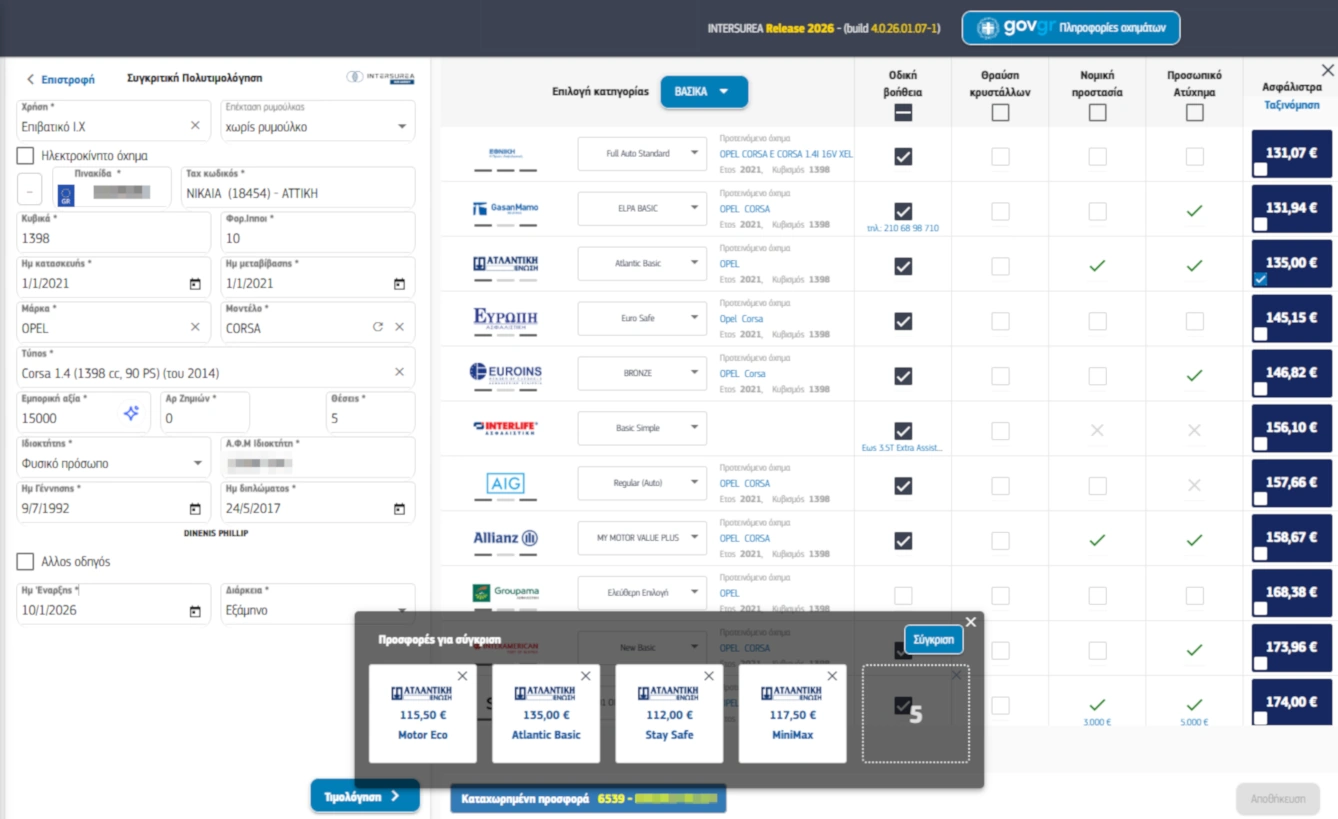Expand the Ιδιοκτήτης Φυσικό πρόσωπο dropdown
This screenshot has height=819, width=1338.
pos(197,464)
